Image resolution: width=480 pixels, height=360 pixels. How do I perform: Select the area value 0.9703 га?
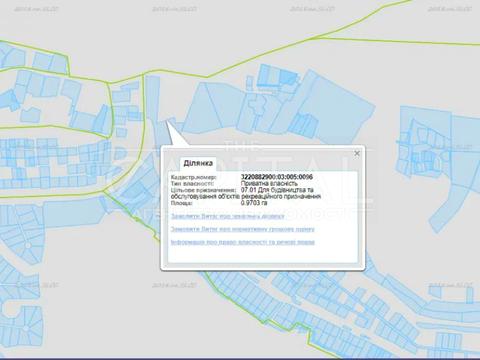pyautogui.click(x=254, y=203)
